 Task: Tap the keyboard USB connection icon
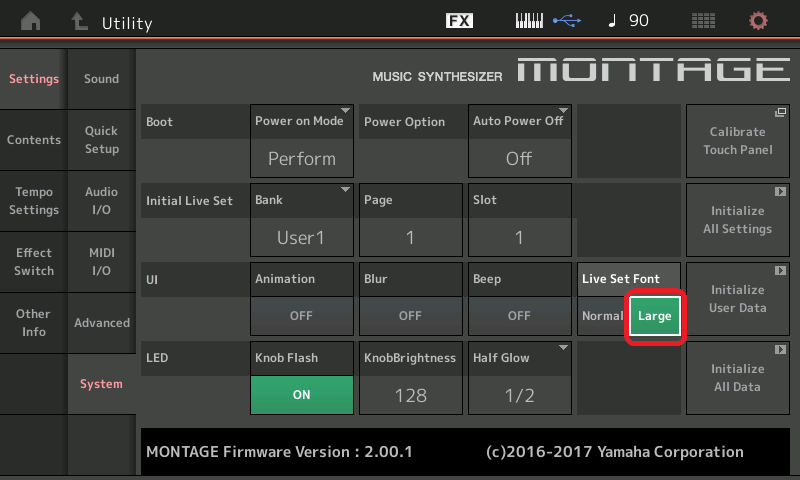tap(546, 21)
